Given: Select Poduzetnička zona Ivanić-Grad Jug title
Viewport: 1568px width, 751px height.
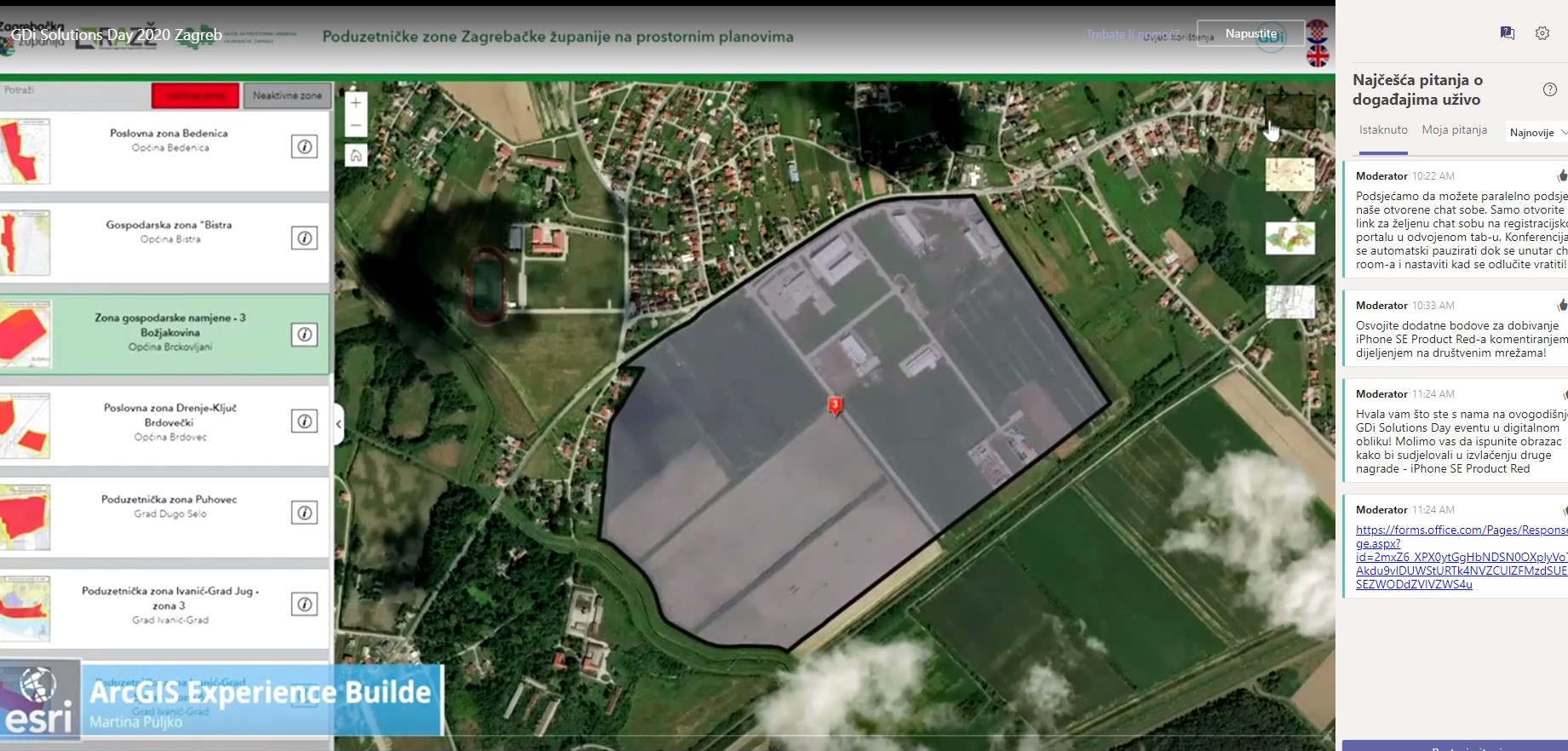Looking at the screenshot, I should tap(169, 598).
